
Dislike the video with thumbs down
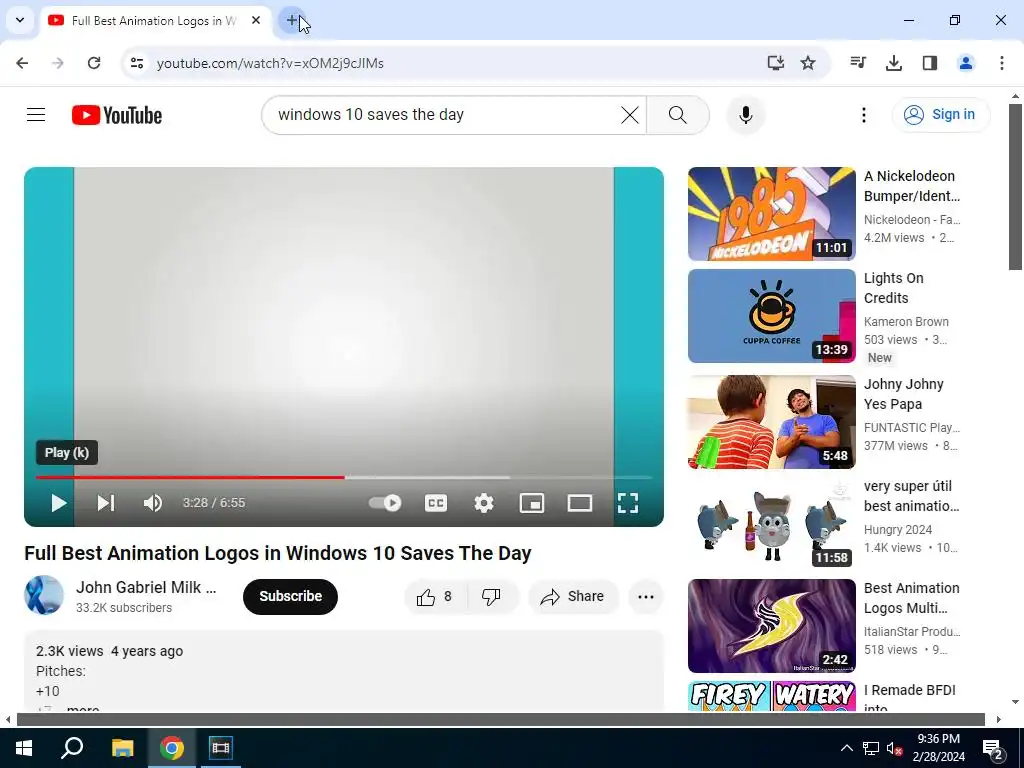click(492, 596)
